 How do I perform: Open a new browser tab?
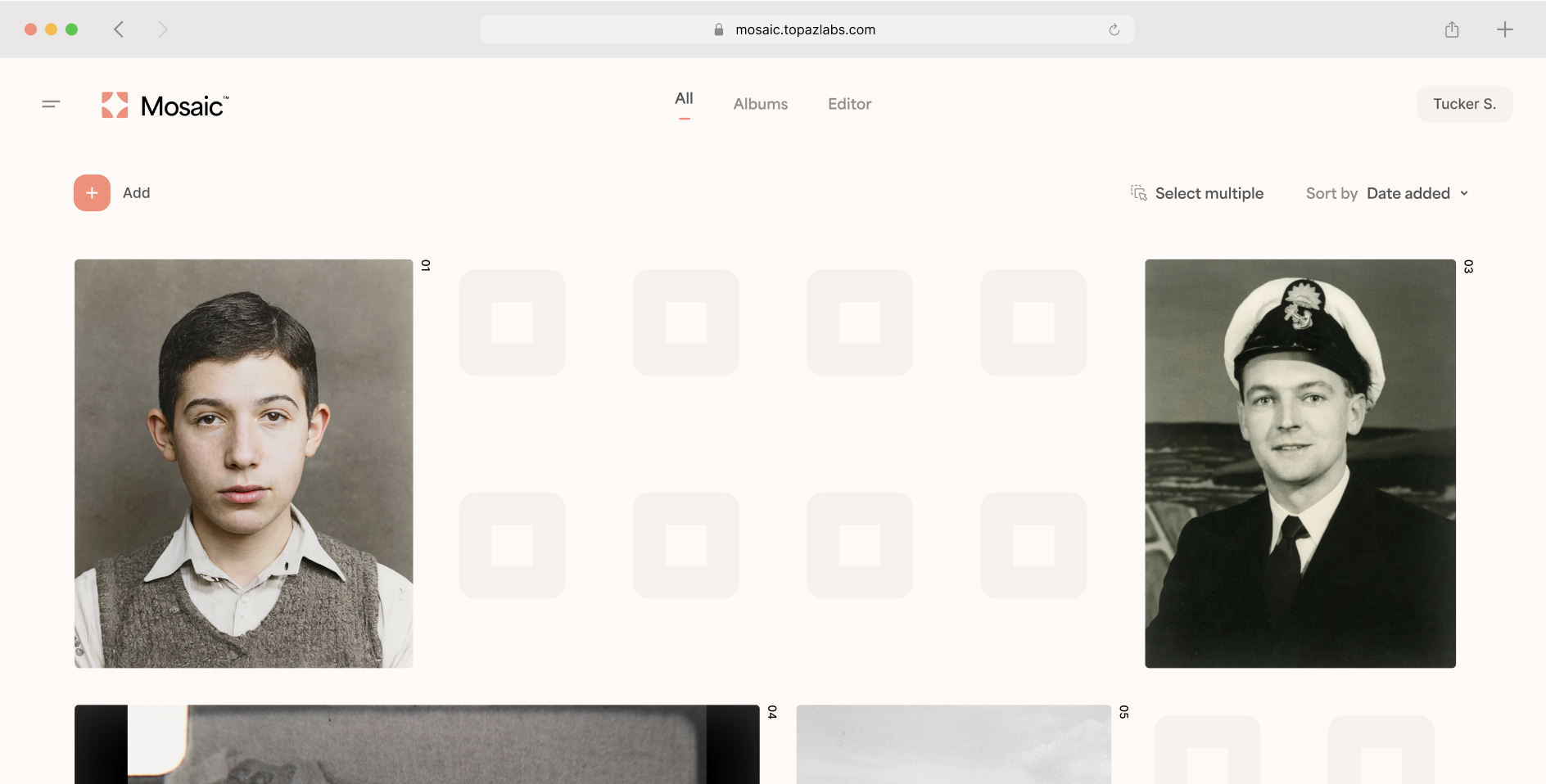pos(1504,29)
